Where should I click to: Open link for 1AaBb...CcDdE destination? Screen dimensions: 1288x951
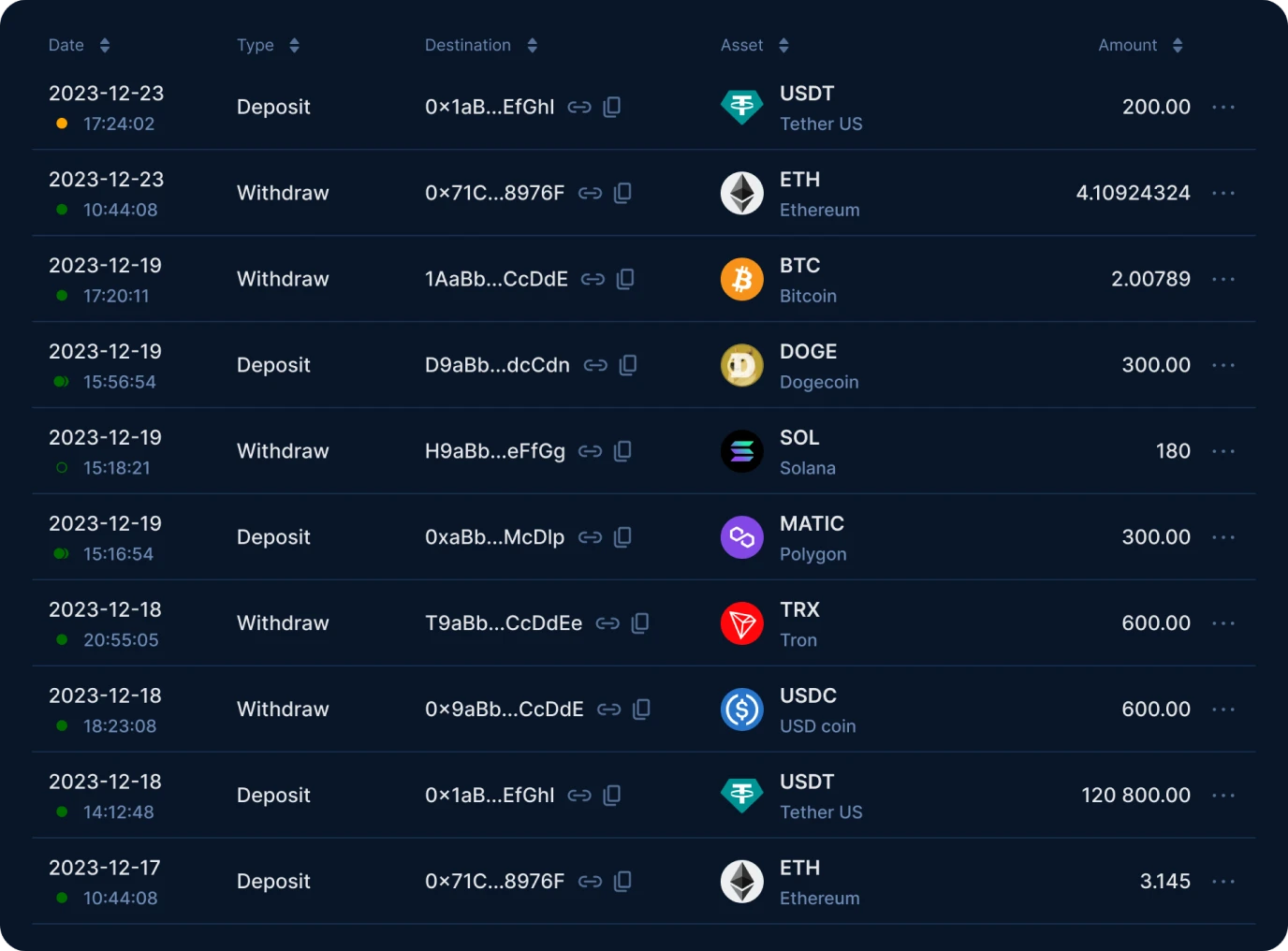tap(593, 279)
